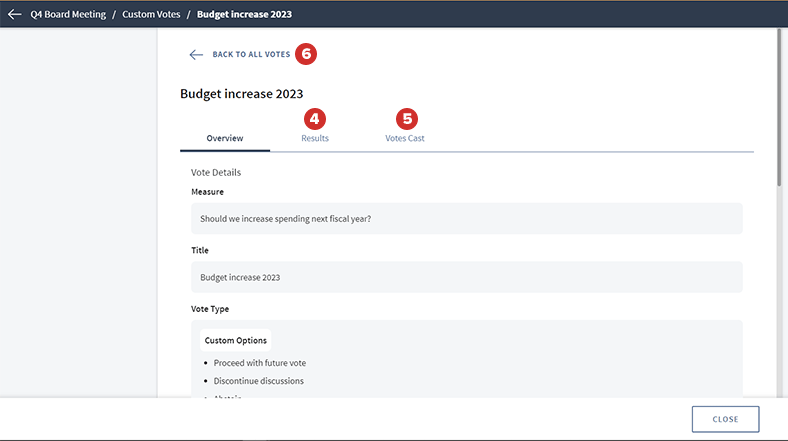
Task: Click the arrow icon beside Back to All Votes
Action: click(x=196, y=55)
